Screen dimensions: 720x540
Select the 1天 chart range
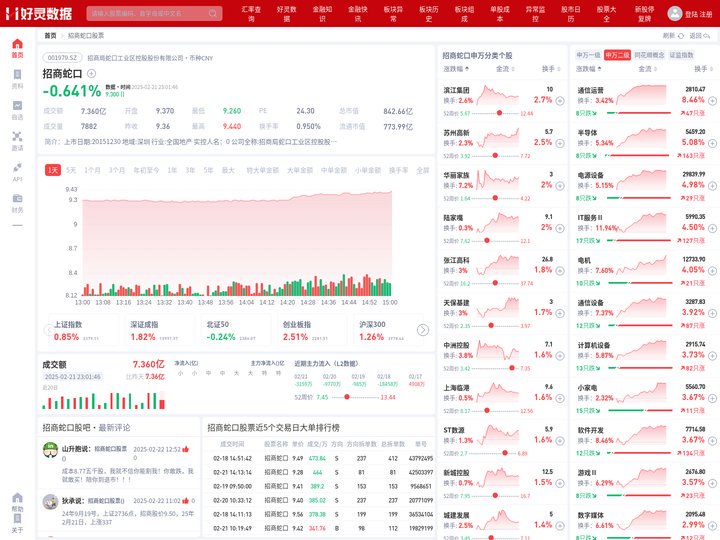(53, 170)
